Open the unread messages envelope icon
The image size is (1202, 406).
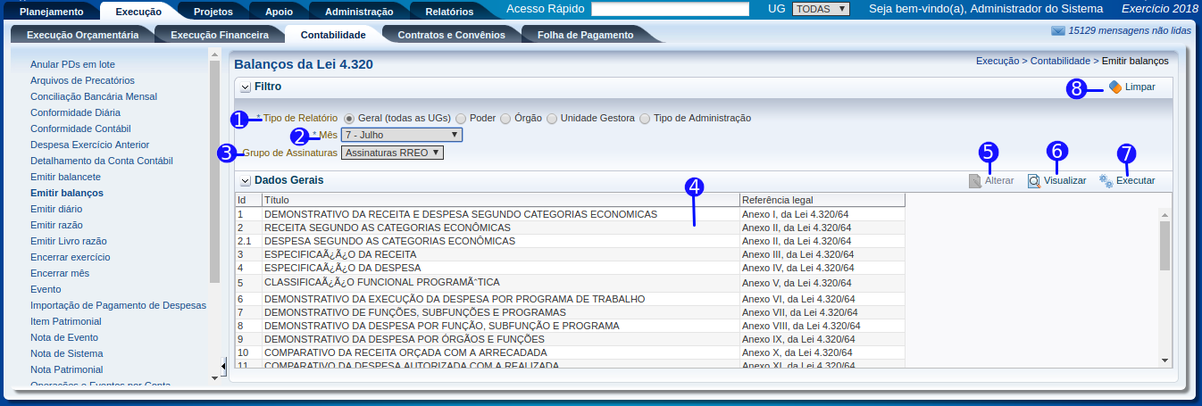[x=1058, y=32]
